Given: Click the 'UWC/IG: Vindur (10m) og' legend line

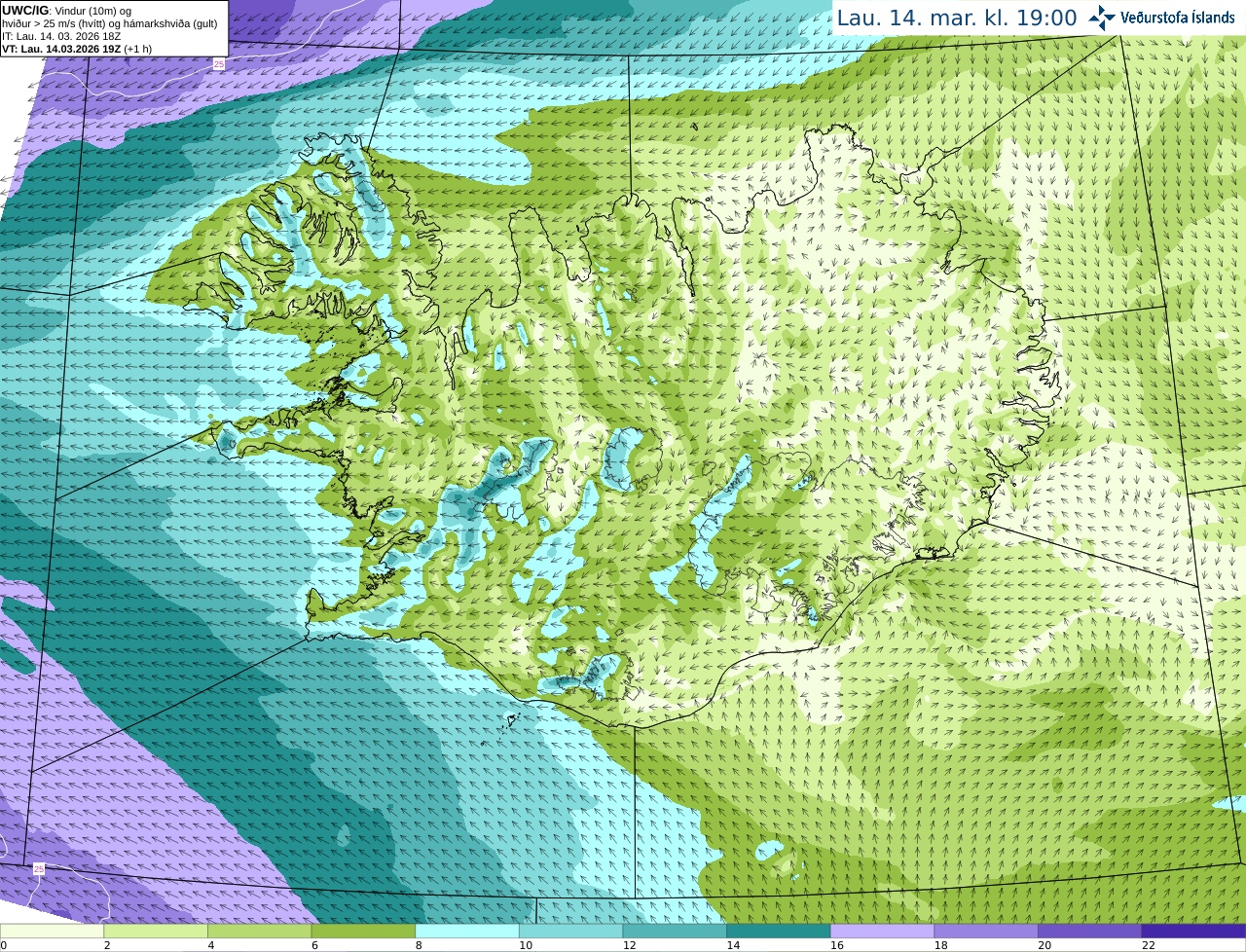Looking at the screenshot, I should coord(67,10).
